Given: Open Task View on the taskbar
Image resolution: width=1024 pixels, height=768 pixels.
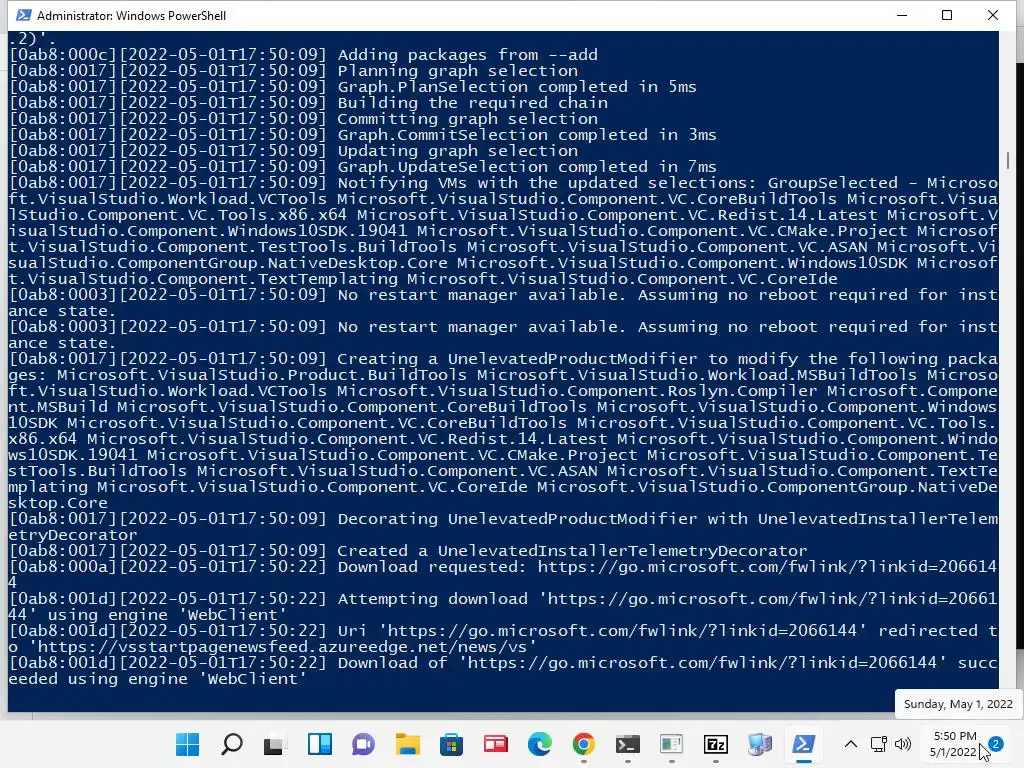Looking at the screenshot, I should [x=275, y=744].
